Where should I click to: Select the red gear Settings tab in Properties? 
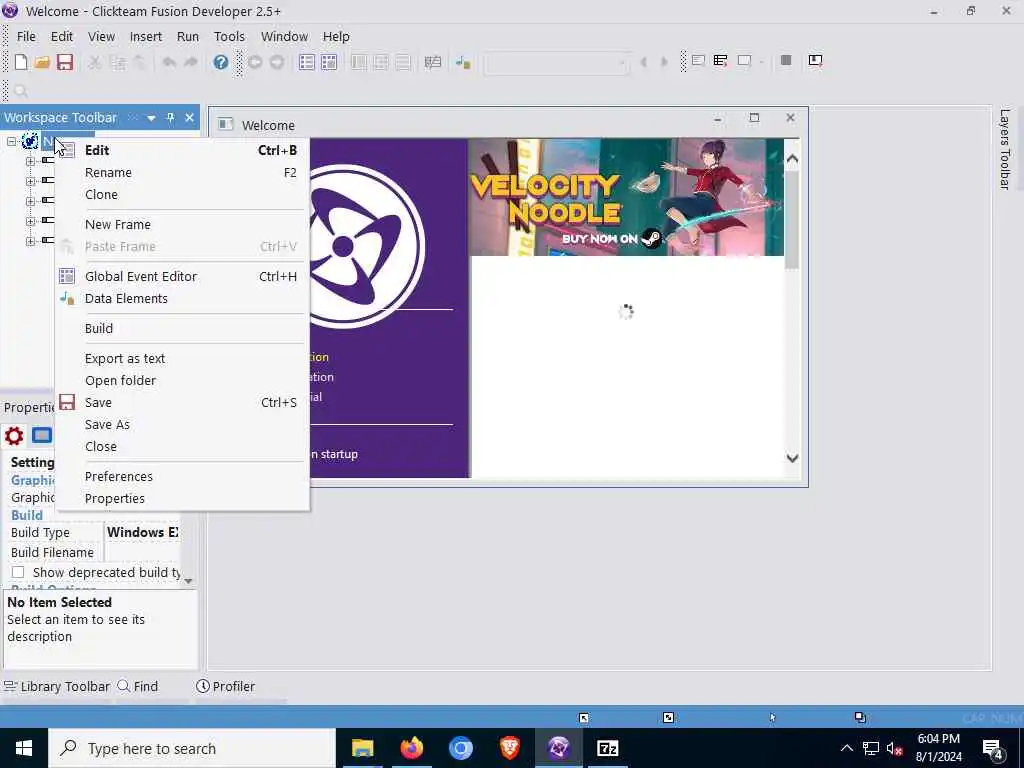14,436
